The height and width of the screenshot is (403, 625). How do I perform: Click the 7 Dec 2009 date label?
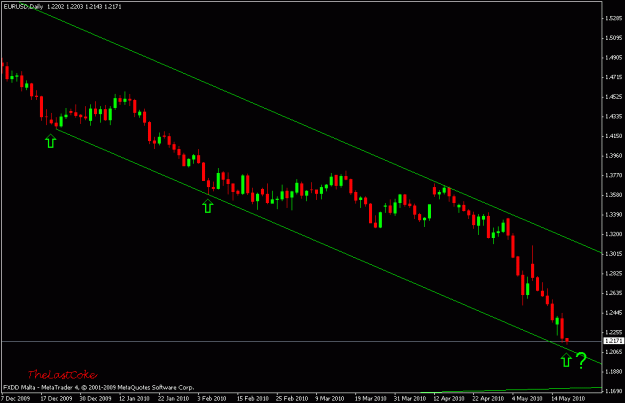pos(16,398)
